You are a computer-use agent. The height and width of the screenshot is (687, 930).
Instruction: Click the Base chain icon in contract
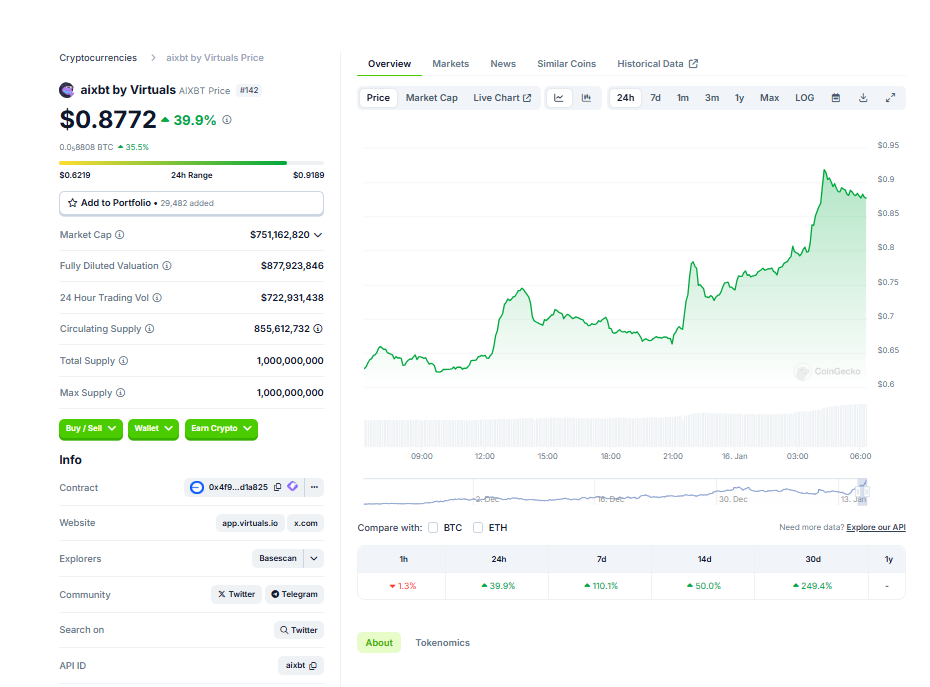pos(196,487)
